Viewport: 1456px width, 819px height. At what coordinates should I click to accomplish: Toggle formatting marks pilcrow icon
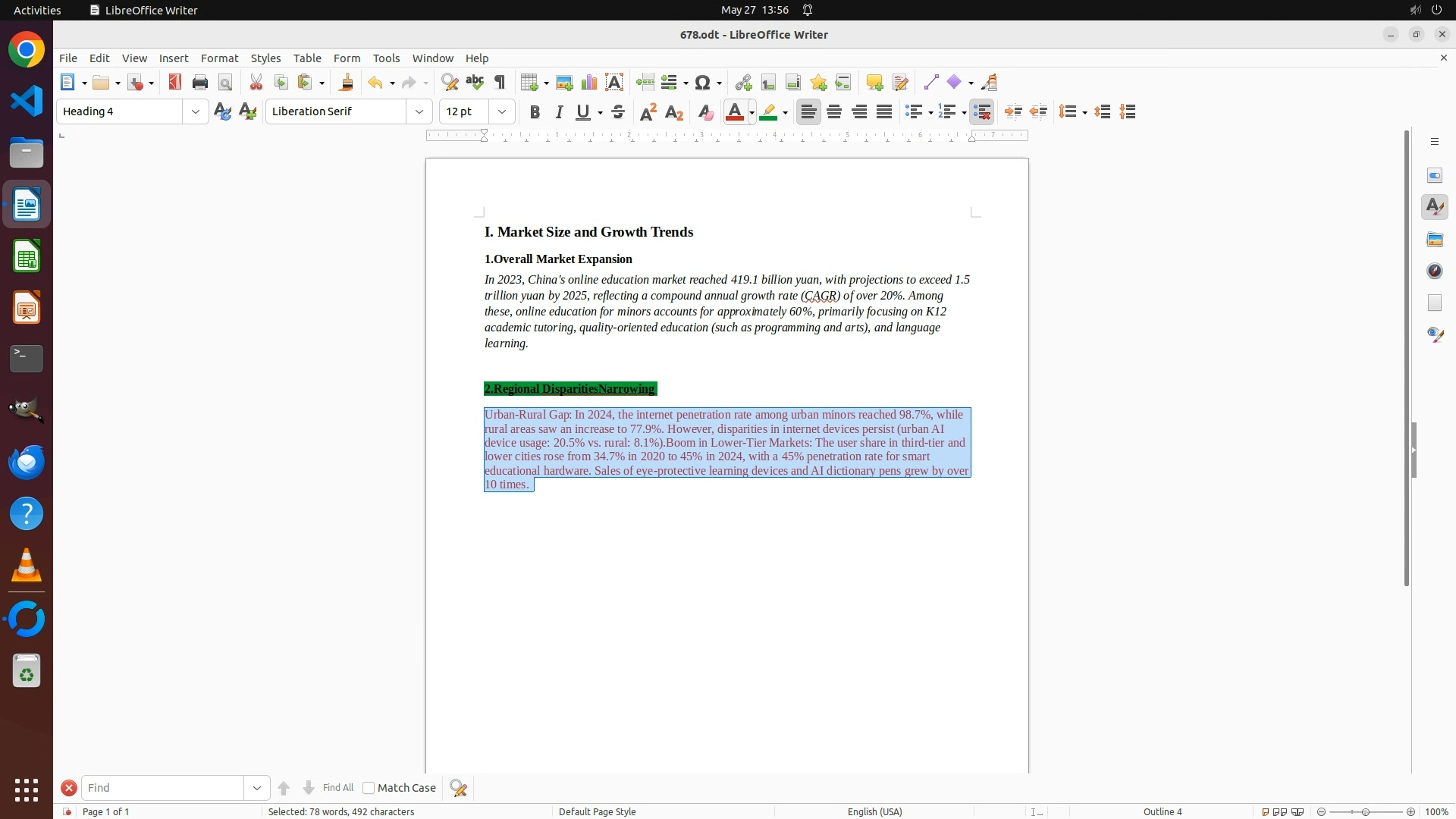point(500,83)
